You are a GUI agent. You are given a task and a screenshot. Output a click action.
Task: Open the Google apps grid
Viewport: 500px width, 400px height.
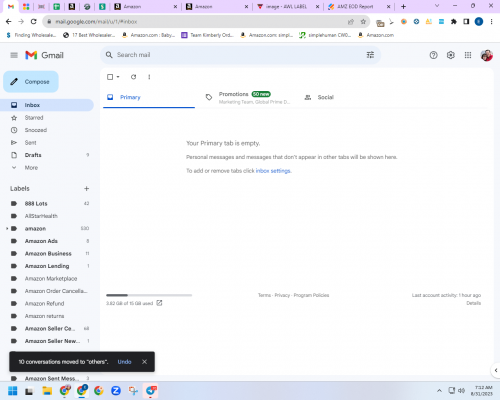(468, 55)
